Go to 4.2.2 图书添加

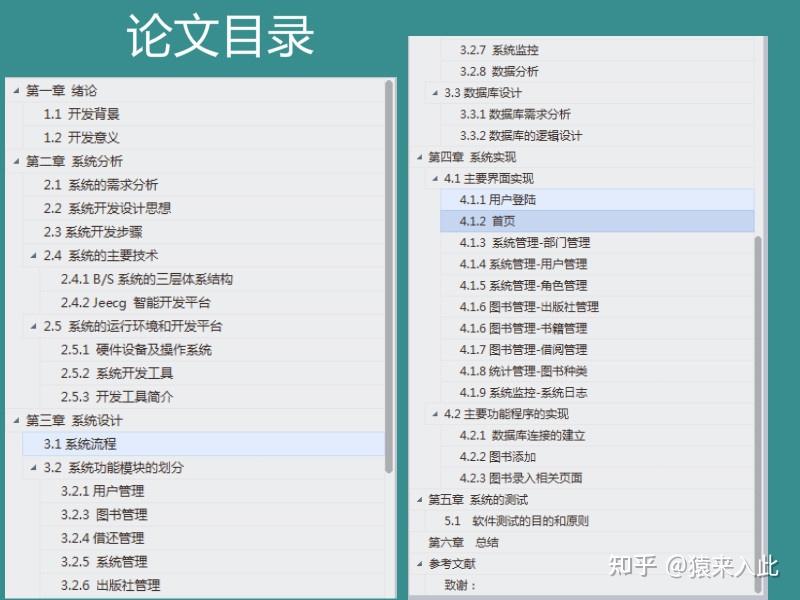497,457
